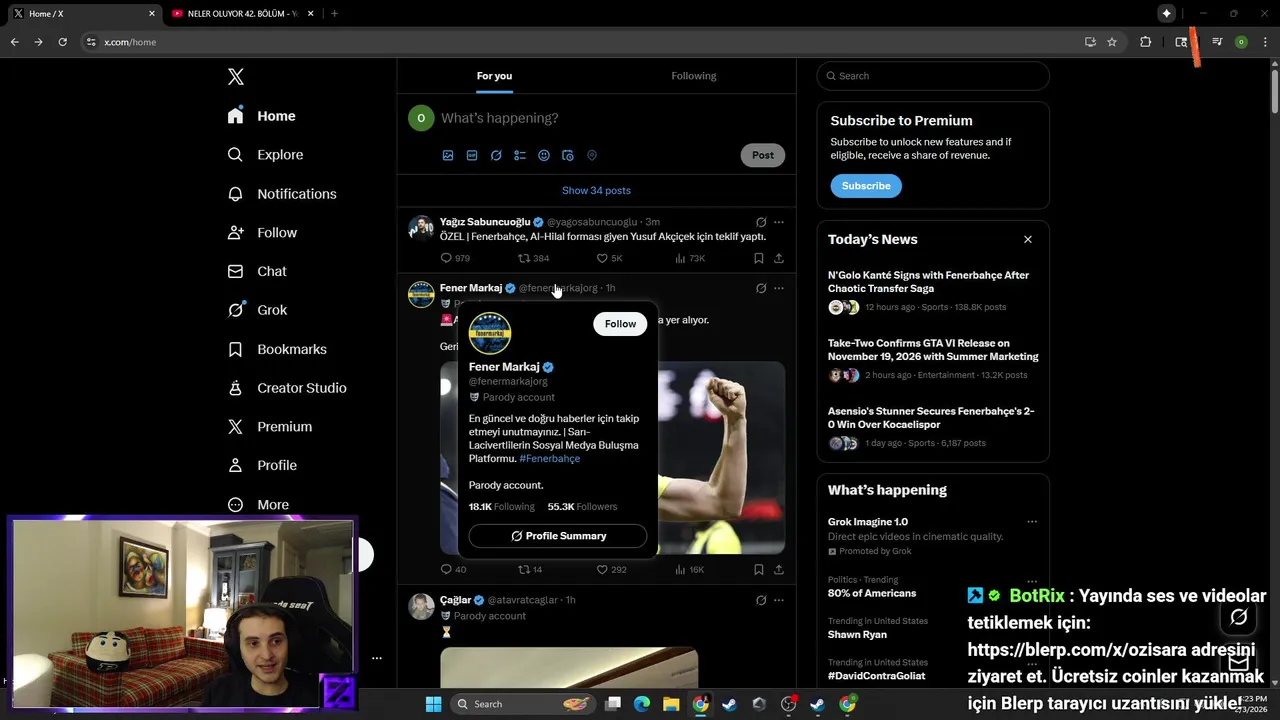Screen dimensions: 1280x720
Task: Share Fener Markaj's post
Action: [779, 570]
